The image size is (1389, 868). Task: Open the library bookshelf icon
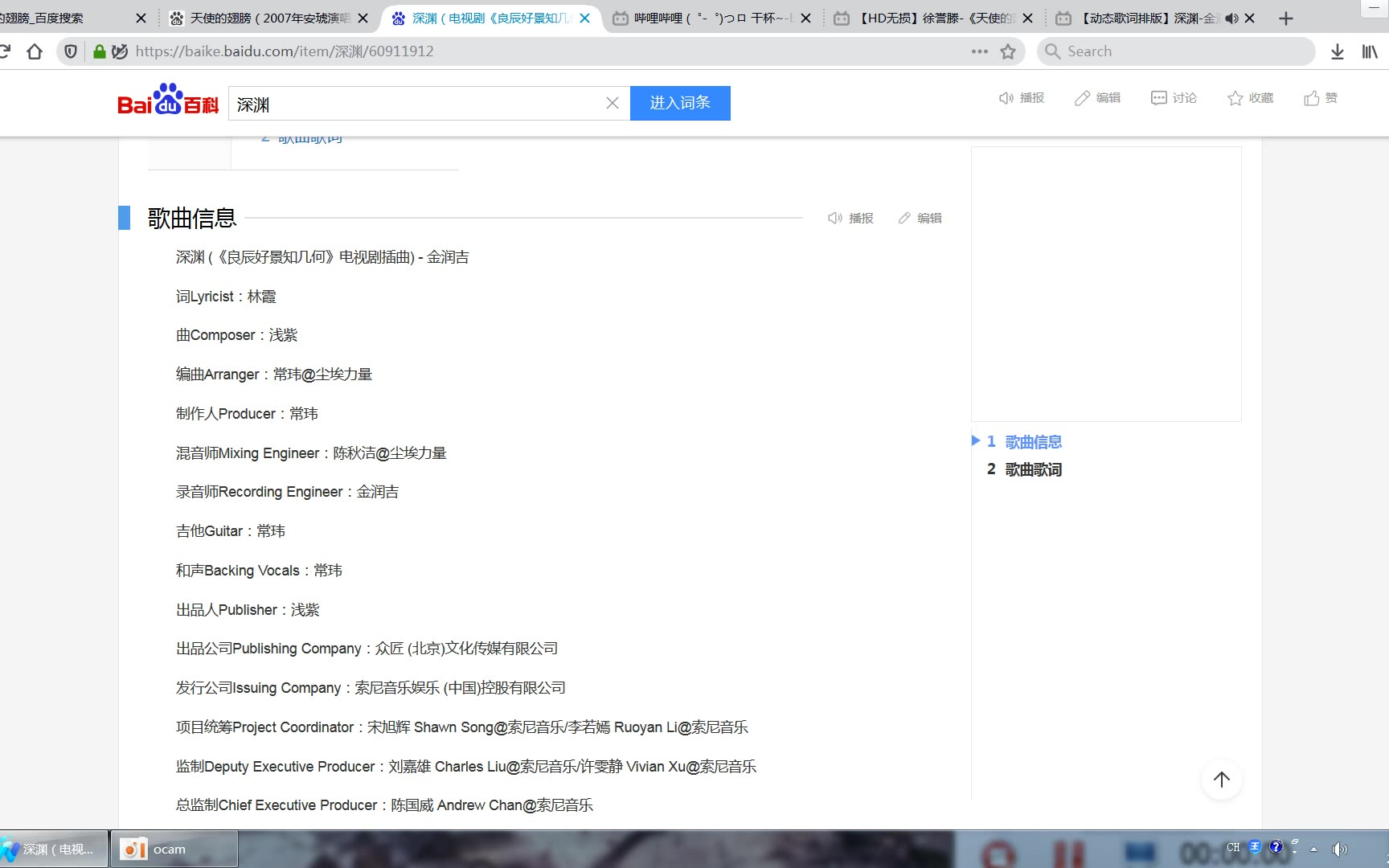[1370, 51]
